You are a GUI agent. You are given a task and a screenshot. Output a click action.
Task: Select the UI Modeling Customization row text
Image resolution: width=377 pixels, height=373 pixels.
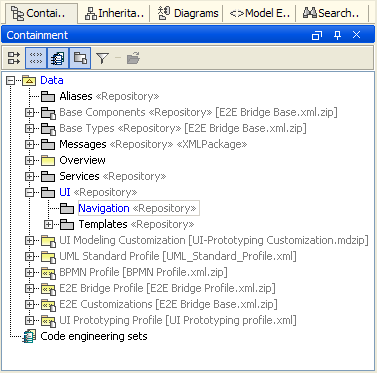(214, 240)
